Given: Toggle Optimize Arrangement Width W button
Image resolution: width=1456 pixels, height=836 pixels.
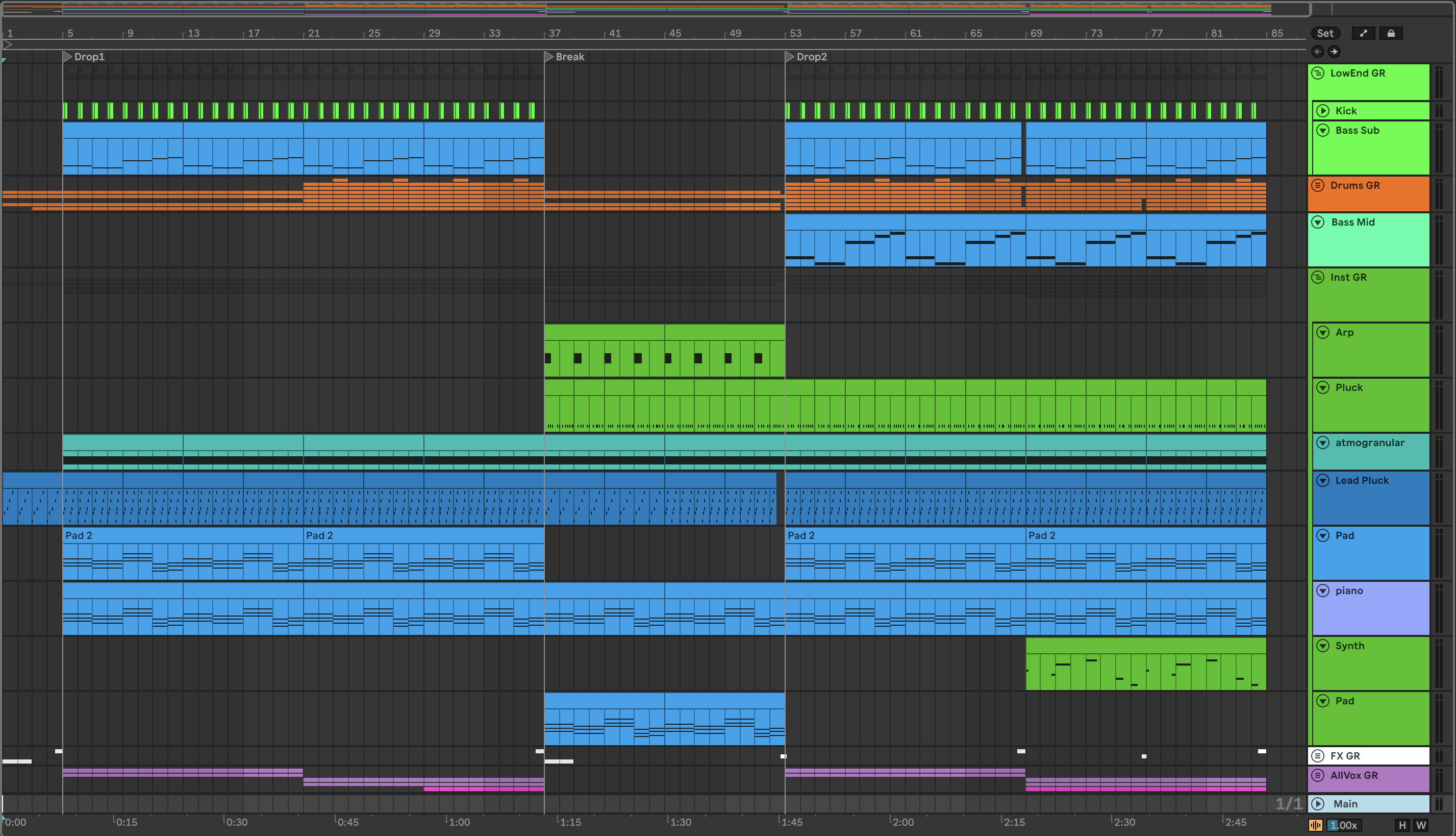Looking at the screenshot, I should point(1420,825).
